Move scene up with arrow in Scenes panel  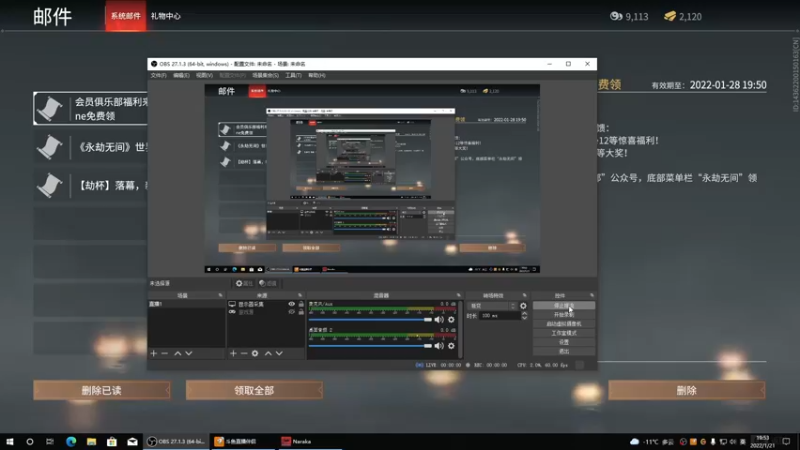pyautogui.click(x=178, y=353)
